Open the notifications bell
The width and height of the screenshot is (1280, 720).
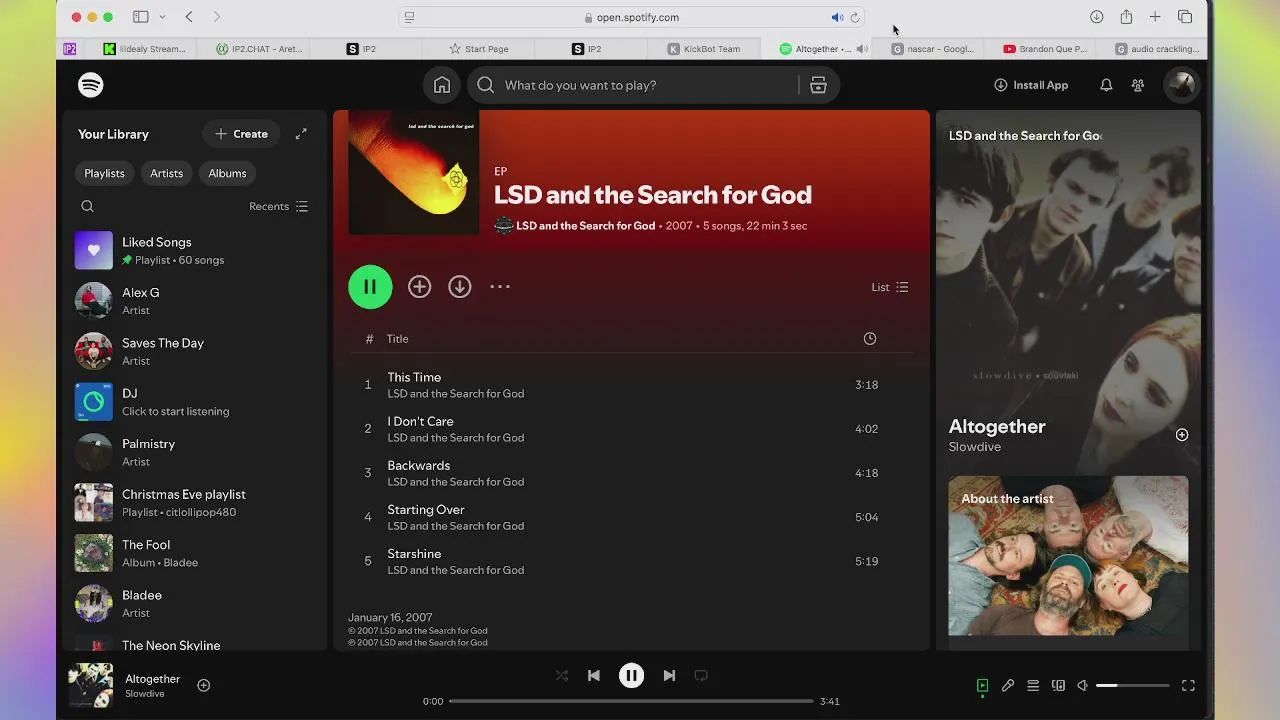point(1106,85)
